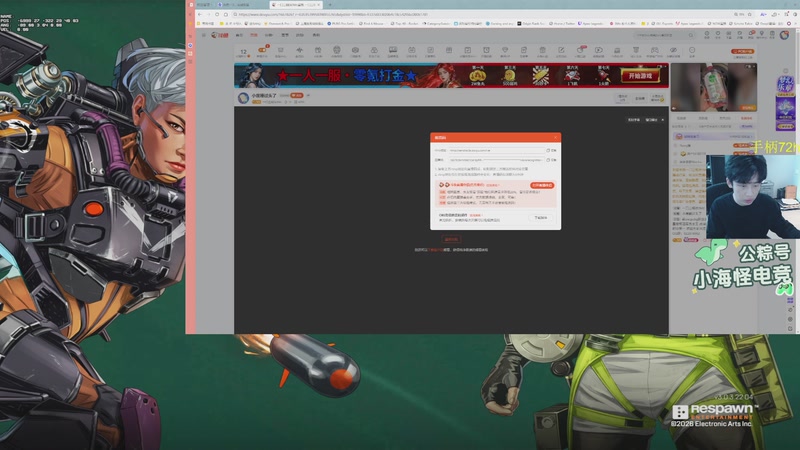Image resolution: width=800 pixels, height=450 pixels.
Task: Click the orange pill button inside dialog
Action: [x=542, y=185]
